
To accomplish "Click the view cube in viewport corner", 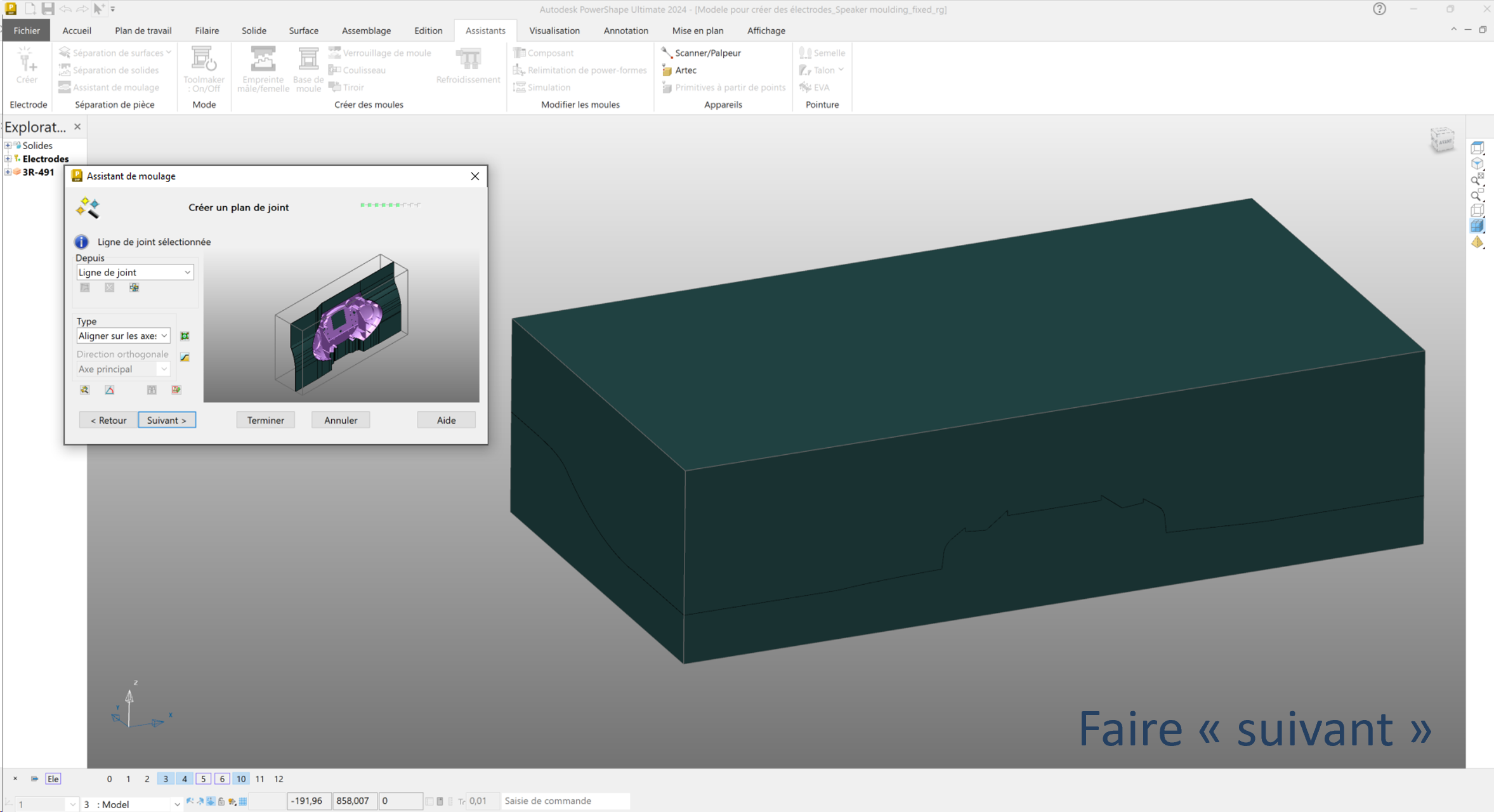I will tap(1442, 140).
